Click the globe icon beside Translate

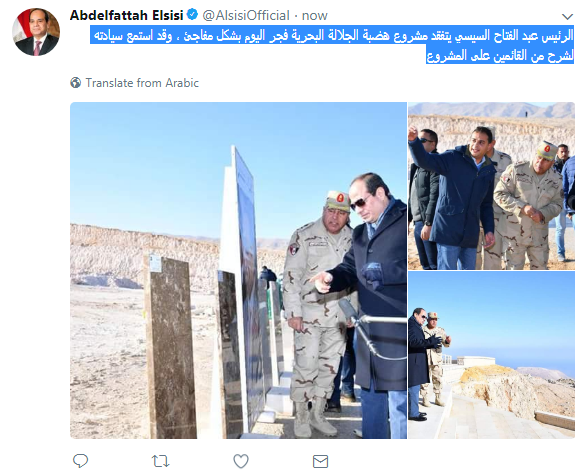[x=75, y=83]
